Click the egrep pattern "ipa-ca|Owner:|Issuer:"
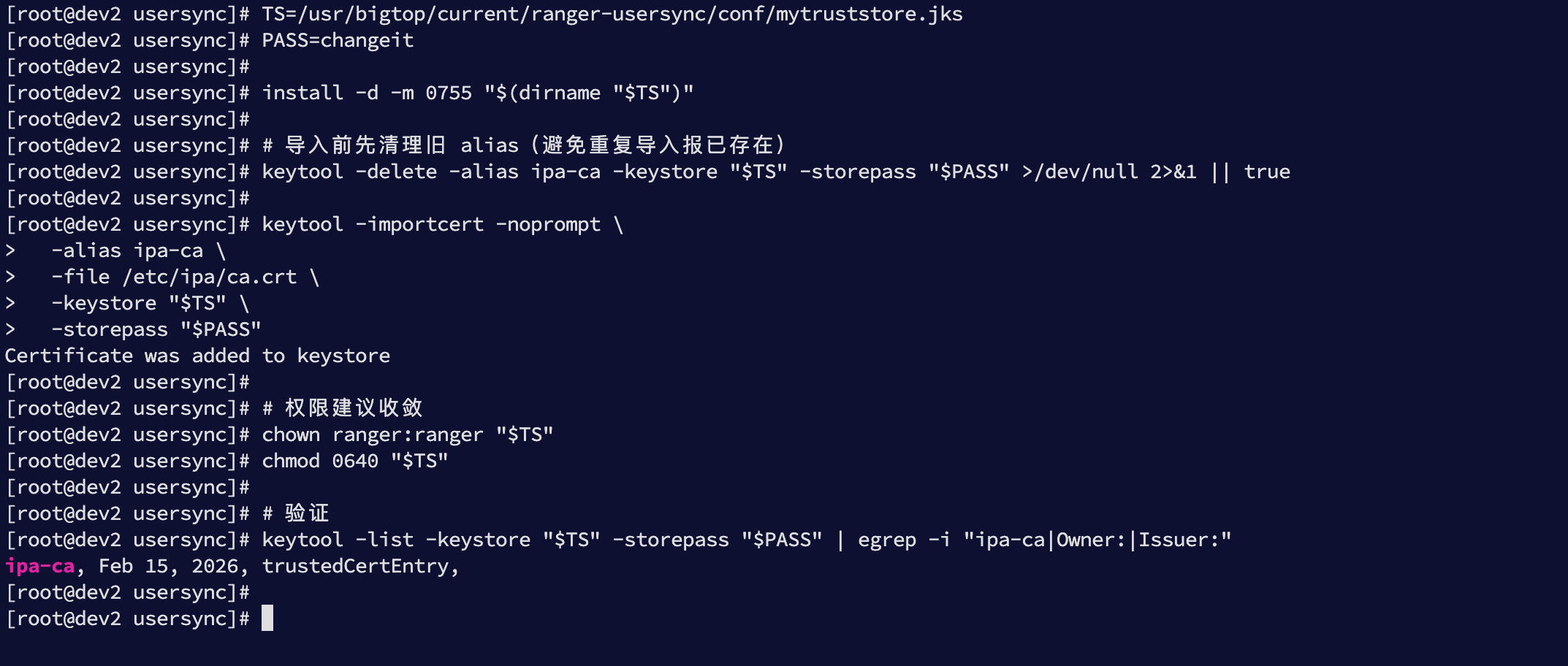 (1097, 540)
